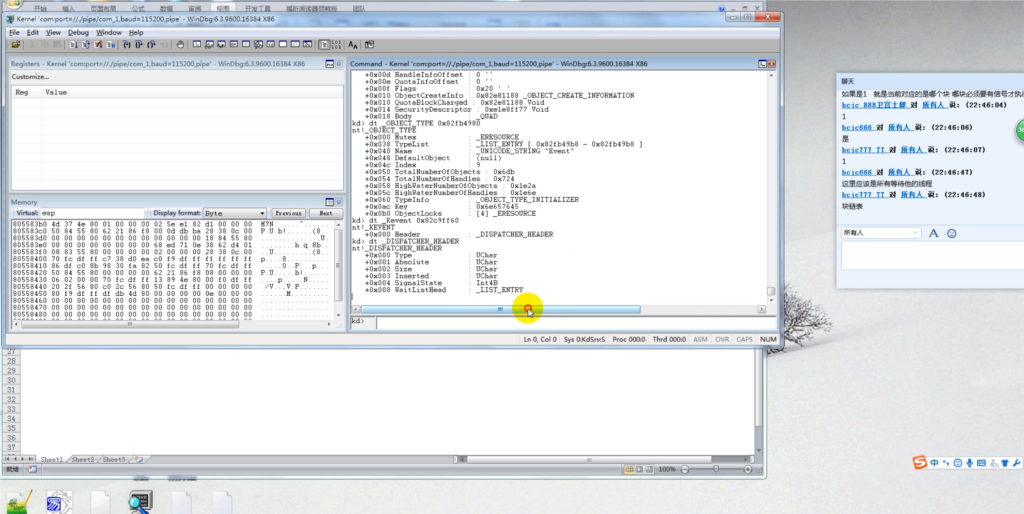The height and width of the screenshot is (514, 1024).
Task: Open the Edit menu in WinDbg
Action: point(33,32)
